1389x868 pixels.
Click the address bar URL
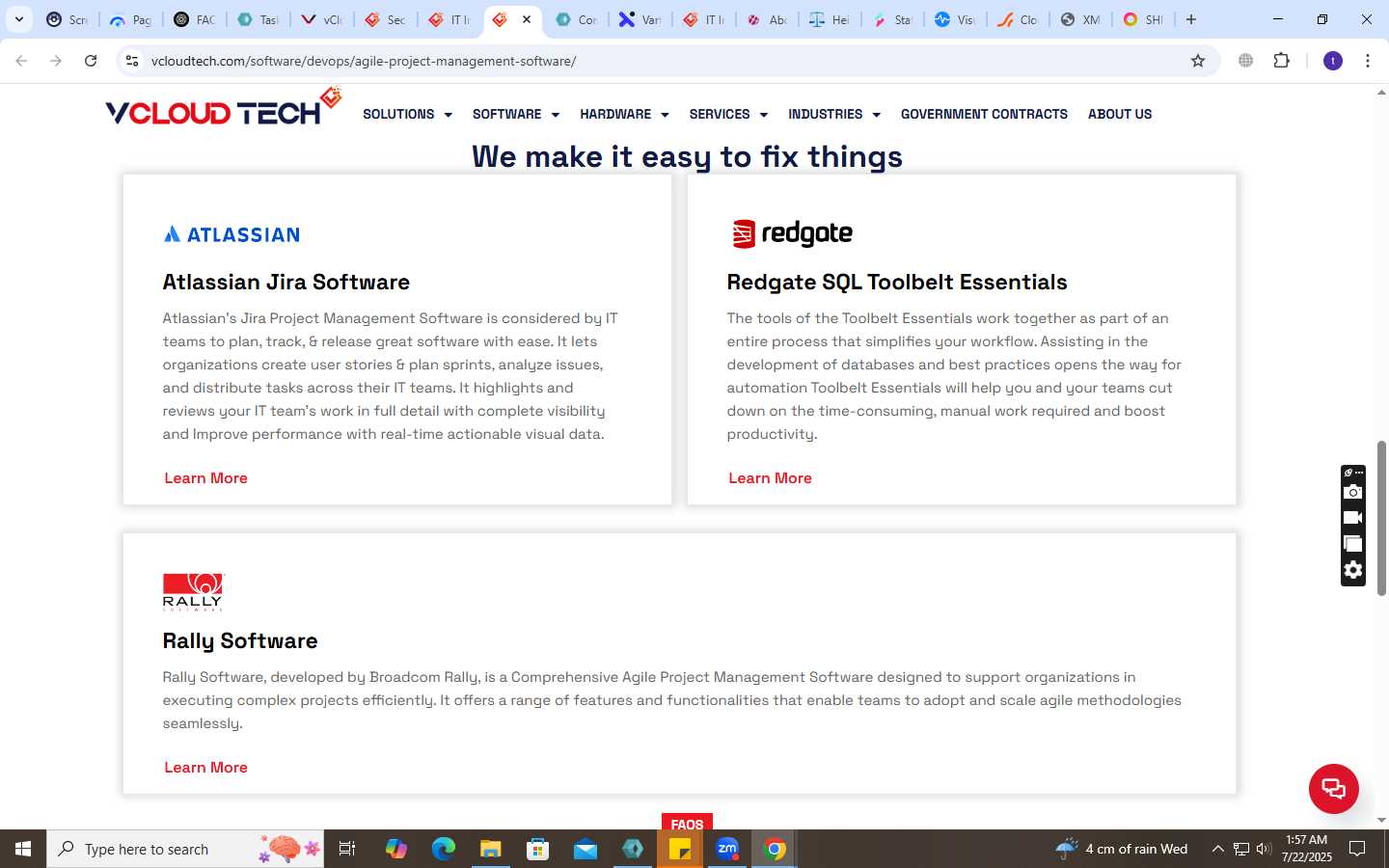pos(364,61)
